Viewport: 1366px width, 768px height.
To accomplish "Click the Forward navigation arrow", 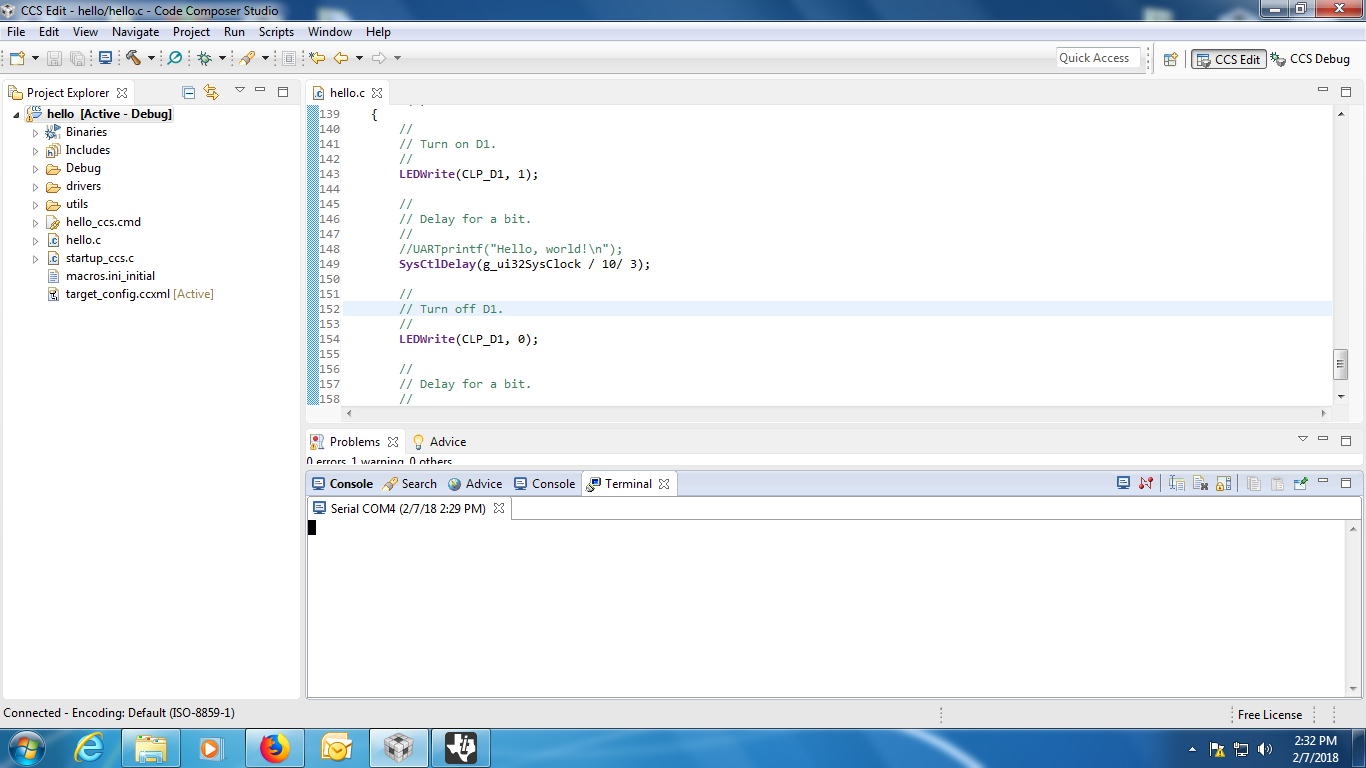I will pyautogui.click(x=379, y=58).
